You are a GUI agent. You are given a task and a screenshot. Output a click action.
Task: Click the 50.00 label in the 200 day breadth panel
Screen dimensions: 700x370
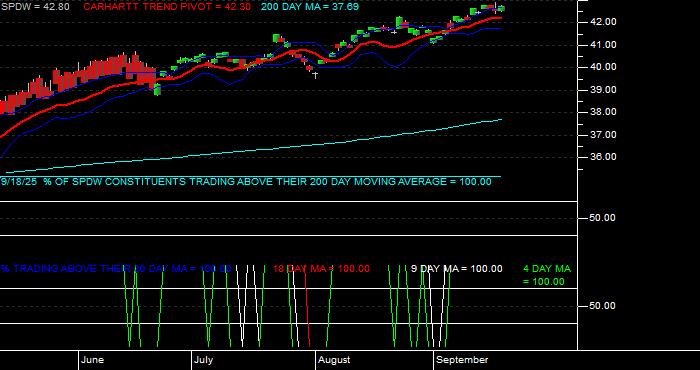pos(603,218)
